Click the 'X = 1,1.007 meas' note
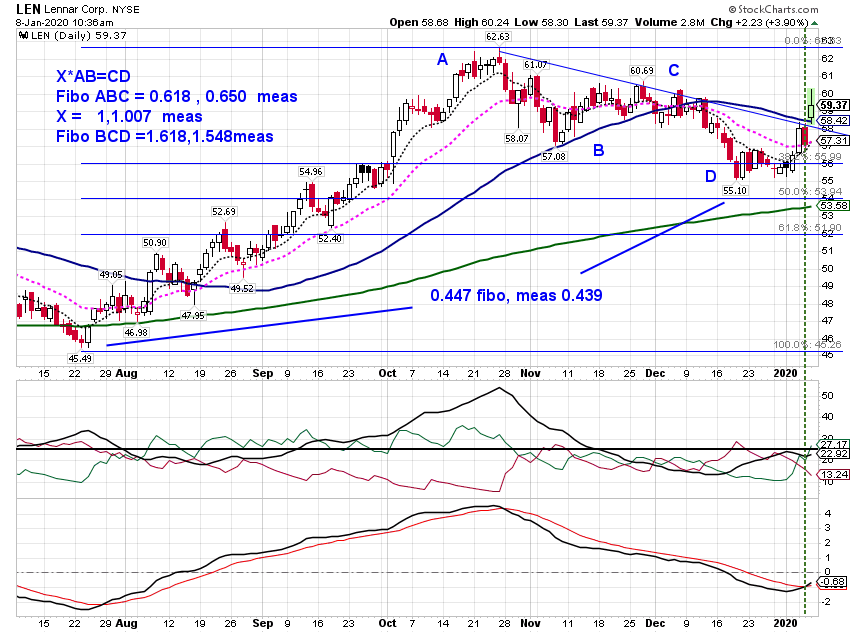 [129, 117]
